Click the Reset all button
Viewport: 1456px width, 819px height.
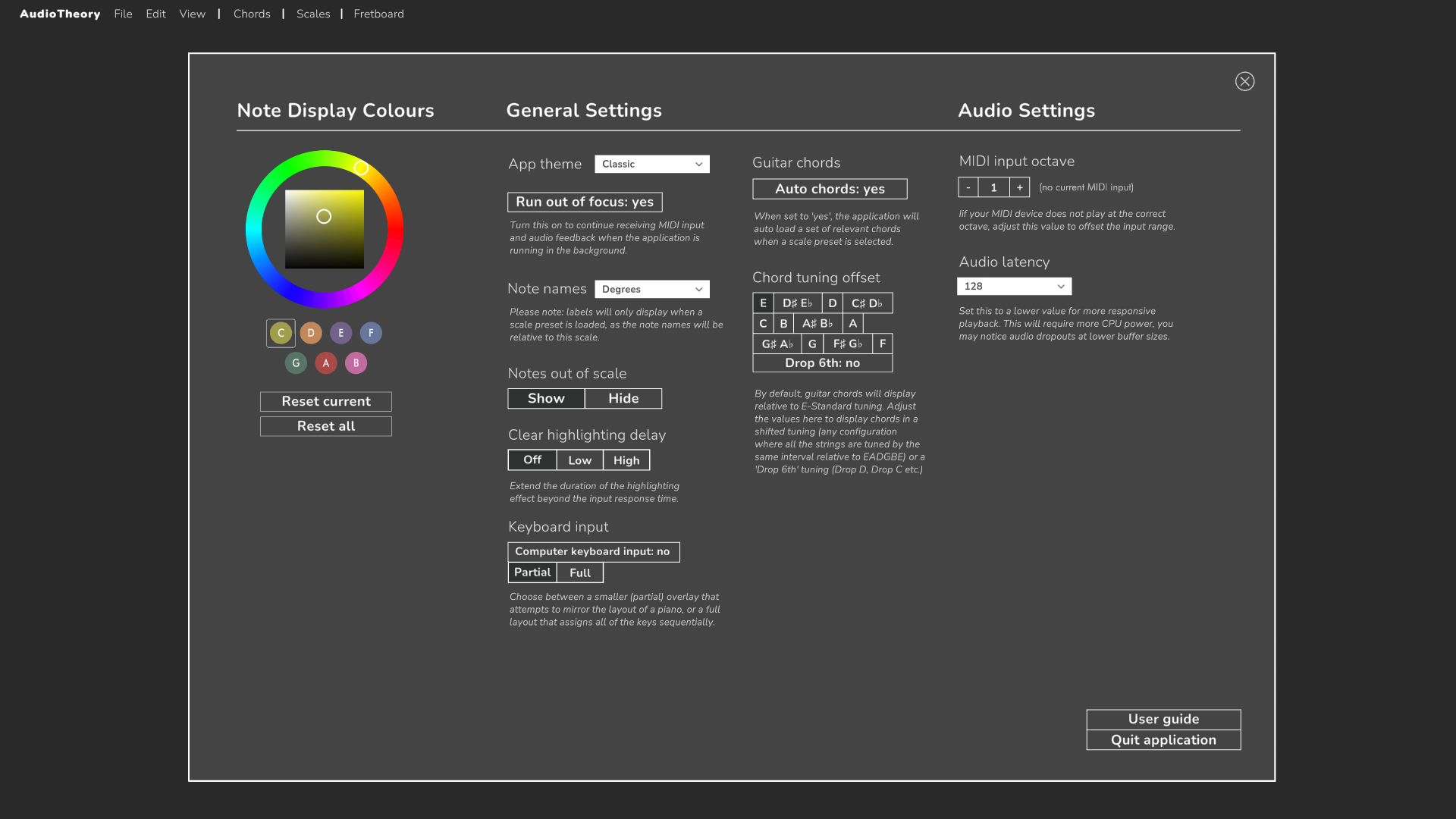(325, 425)
